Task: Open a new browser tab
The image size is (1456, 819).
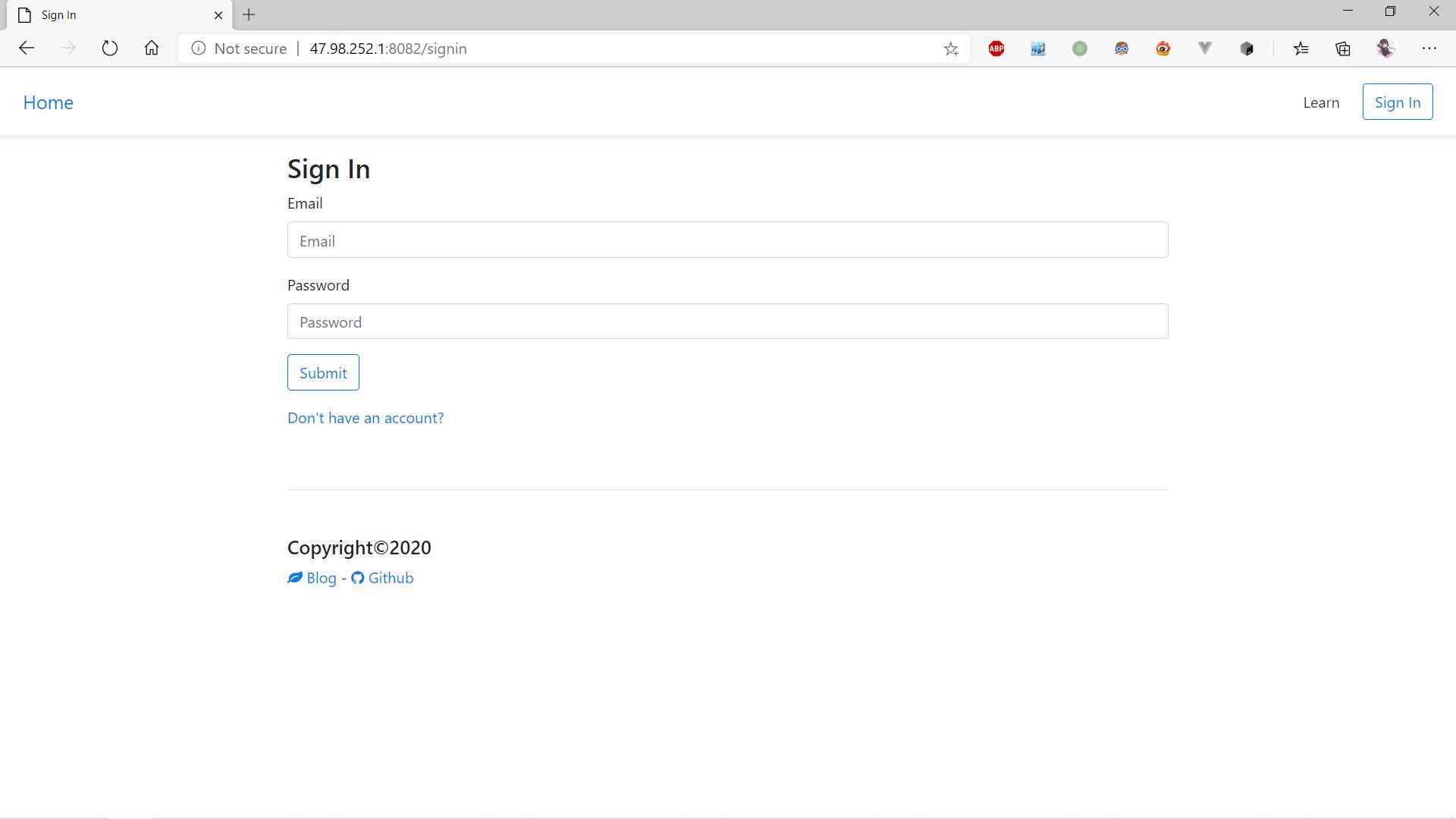Action: point(249,14)
